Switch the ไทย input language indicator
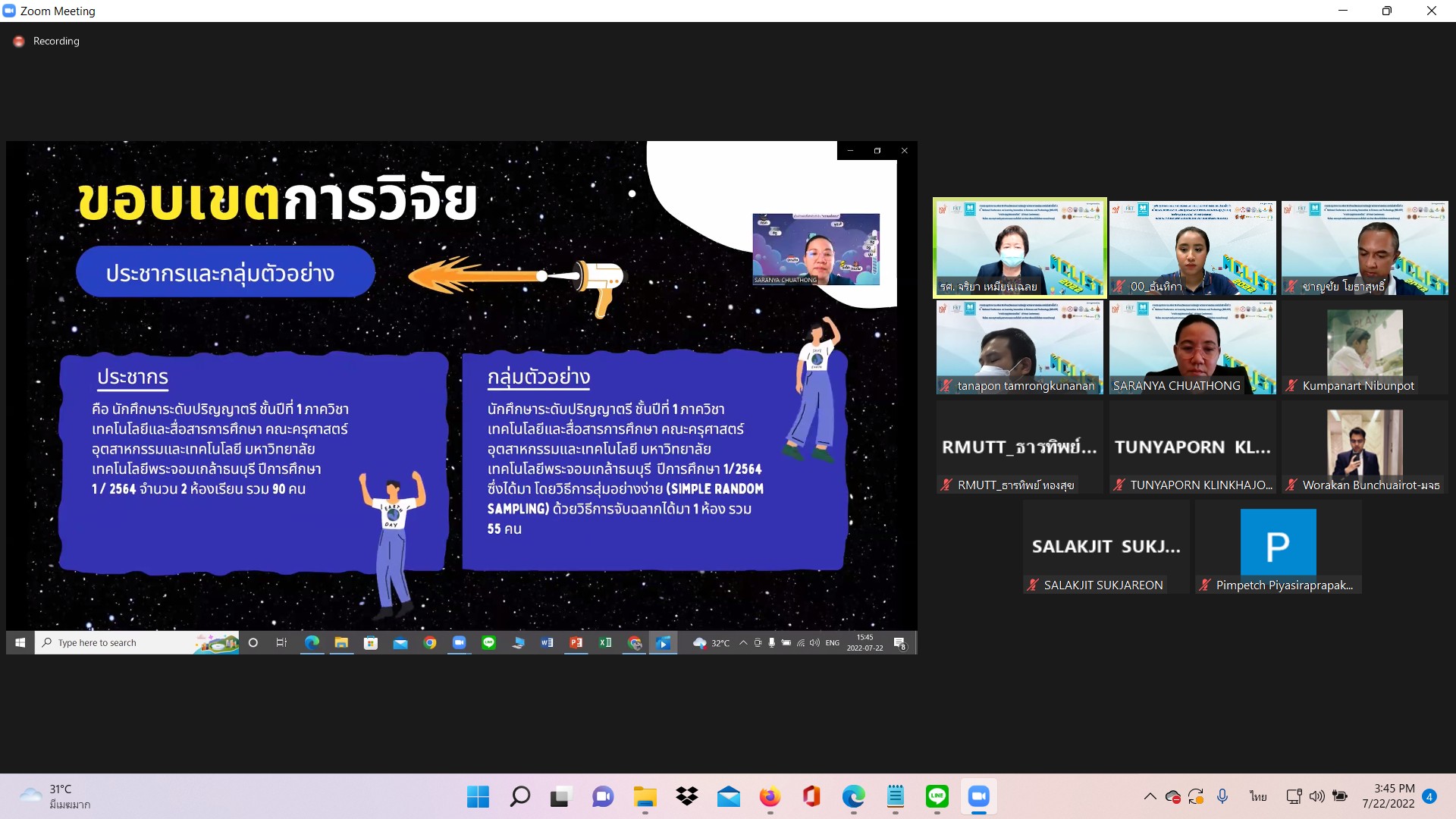The width and height of the screenshot is (1456, 819). (x=1258, y=796)
